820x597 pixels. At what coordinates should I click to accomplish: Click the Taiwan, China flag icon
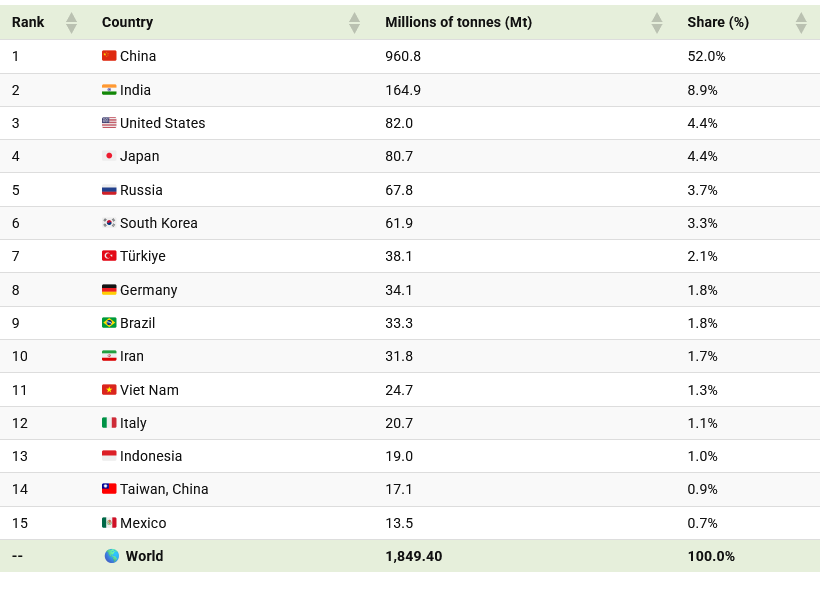pyautogui.click(x=109, y=489)
